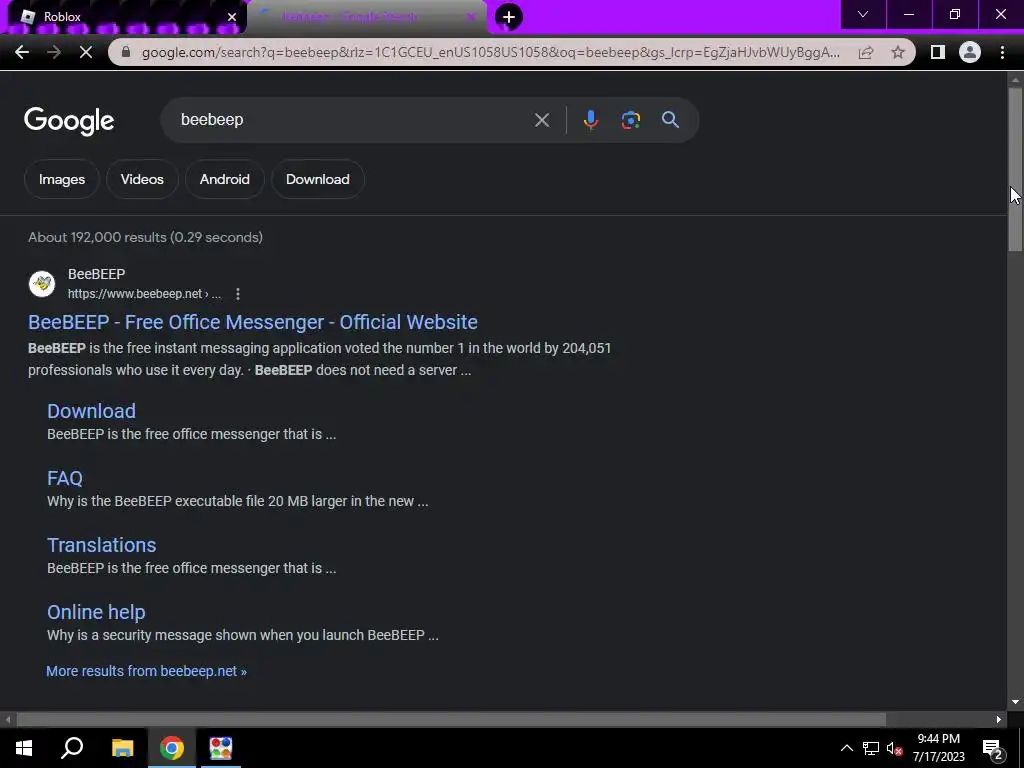Open the tab search dropdown chevron

pos(863,14)
